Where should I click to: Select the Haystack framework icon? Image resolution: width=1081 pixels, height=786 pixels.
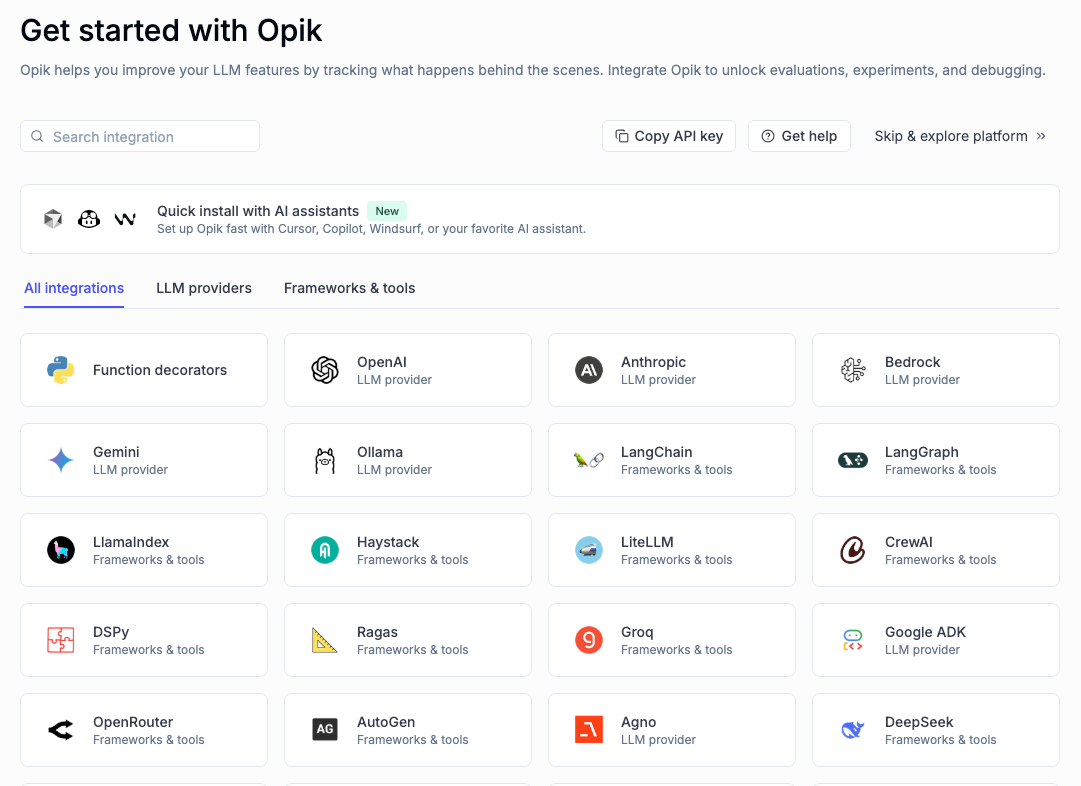[324, 550]
